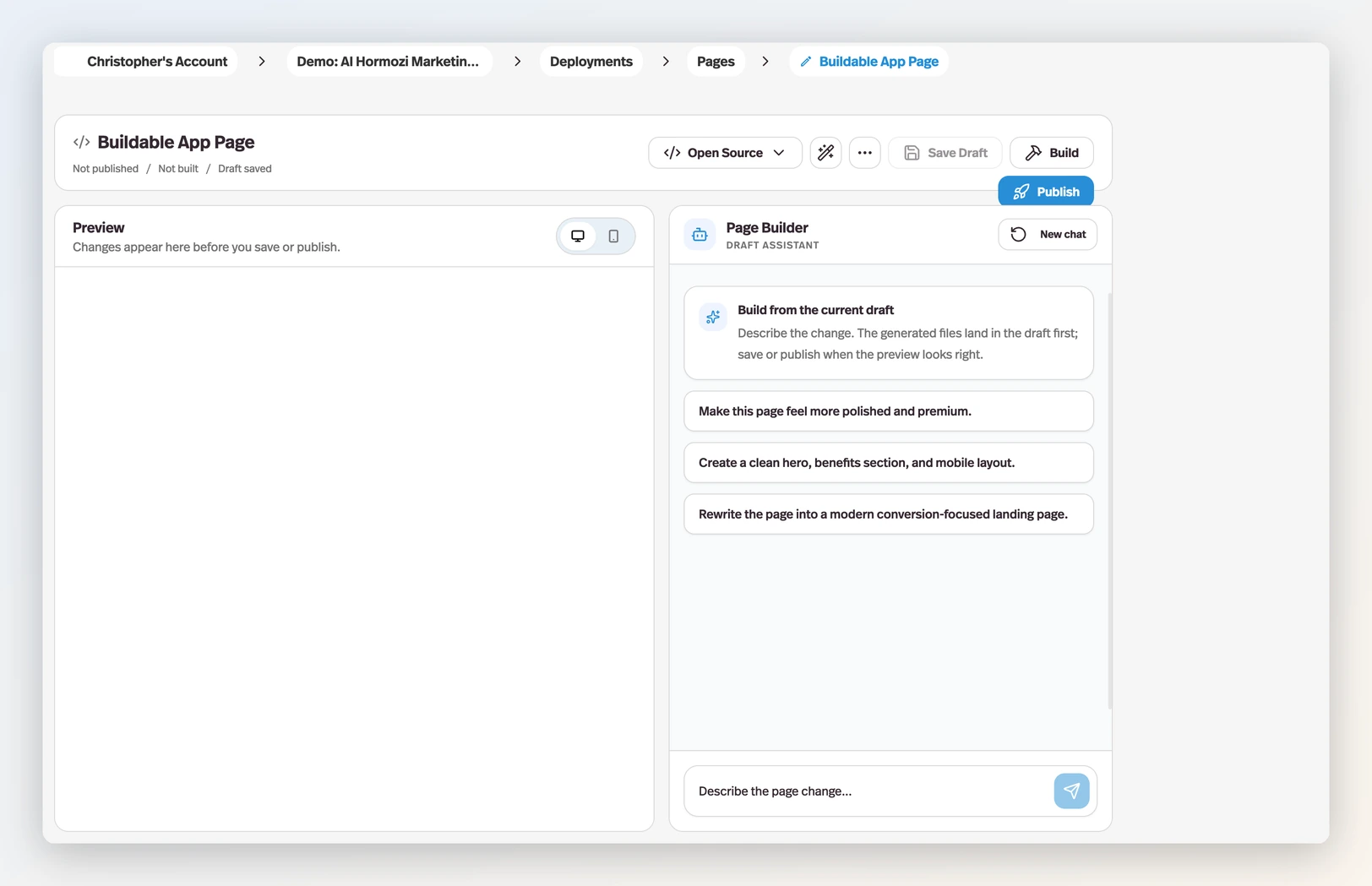
Task: Click the sparkles icon in draft card
Action: click(713, 317)
